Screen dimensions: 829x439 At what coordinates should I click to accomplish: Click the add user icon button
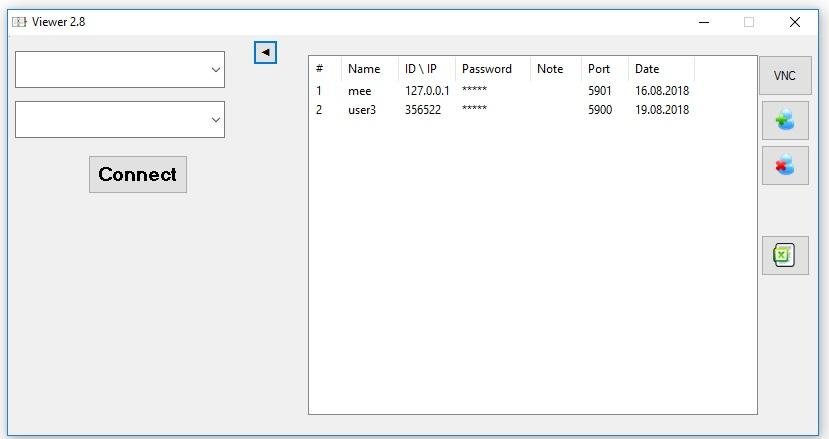785,121
